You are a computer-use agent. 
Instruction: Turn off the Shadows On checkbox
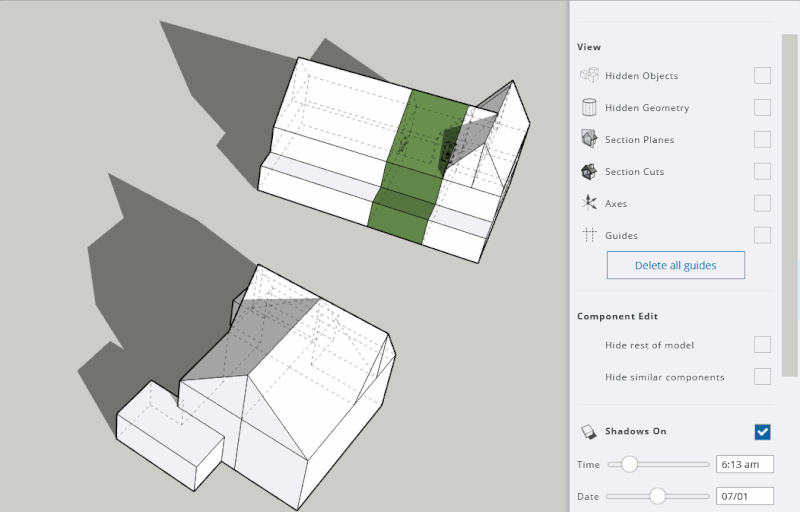762,432
